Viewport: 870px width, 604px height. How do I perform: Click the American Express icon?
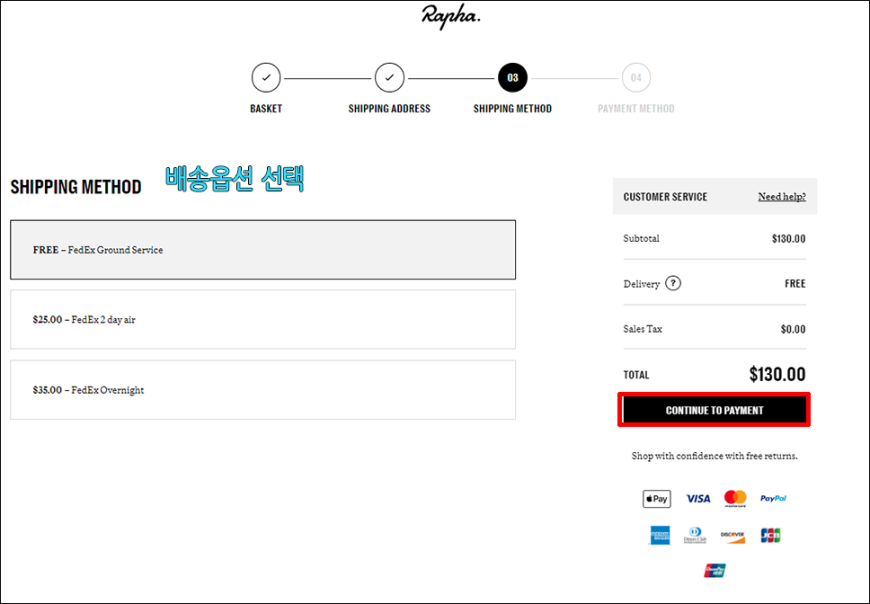pos(660,535)
